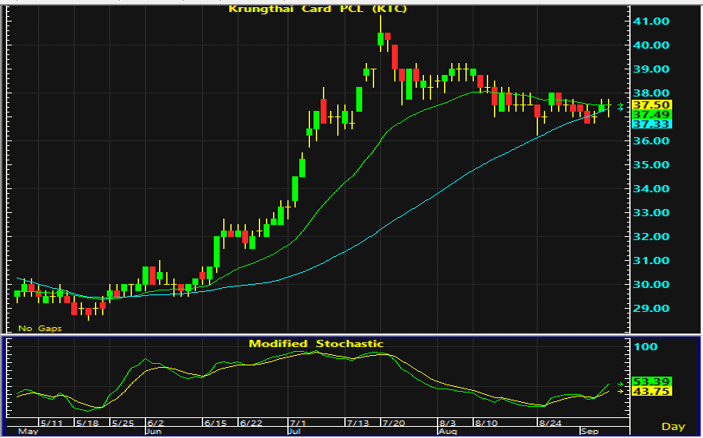This screenshot has height=438, width=703.
Task: Click the Jul month label
Action: pyautogui.click(x=295, y=431)
